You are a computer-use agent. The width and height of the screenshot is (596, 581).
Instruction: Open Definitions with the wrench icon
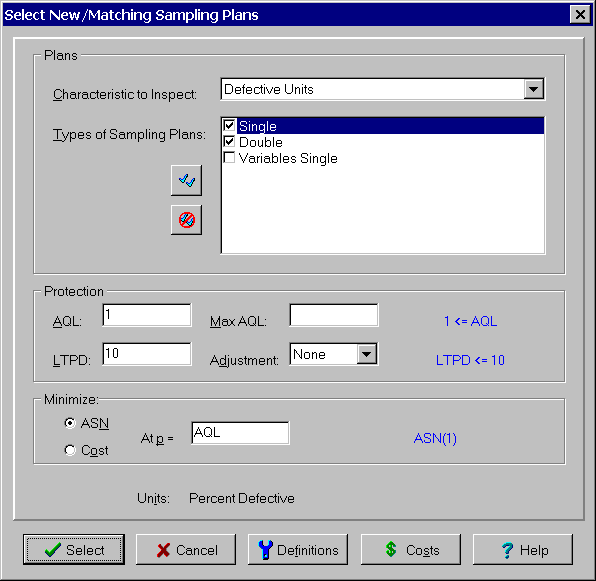click(x=298, y=549)
